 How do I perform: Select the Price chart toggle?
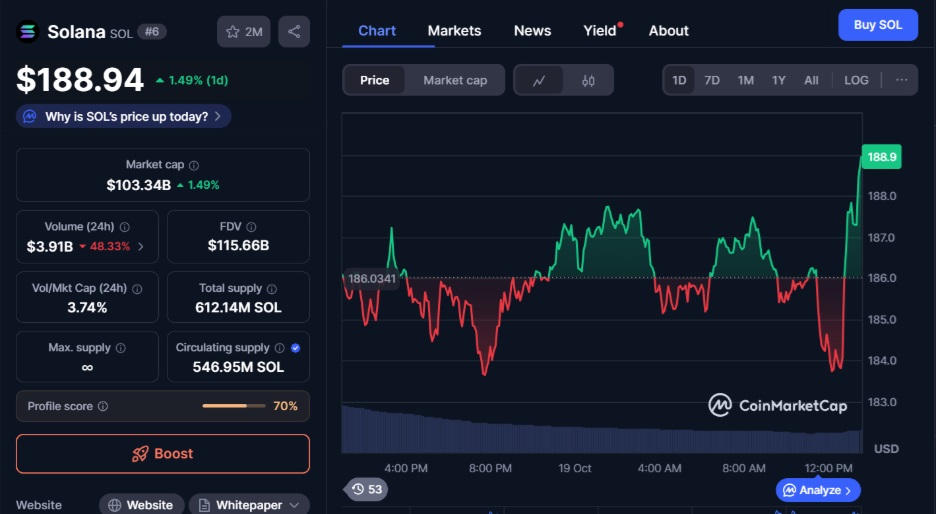click(374, 80)
